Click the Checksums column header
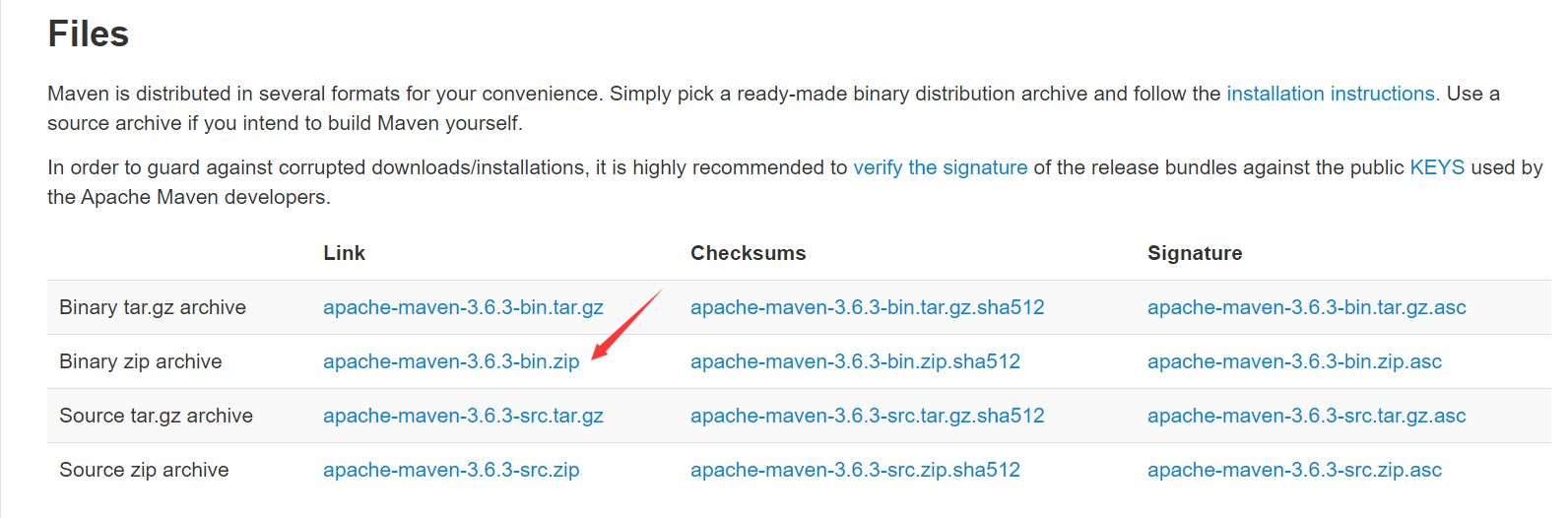Viewport: 1568px width, 518px height. pos(748,253)
